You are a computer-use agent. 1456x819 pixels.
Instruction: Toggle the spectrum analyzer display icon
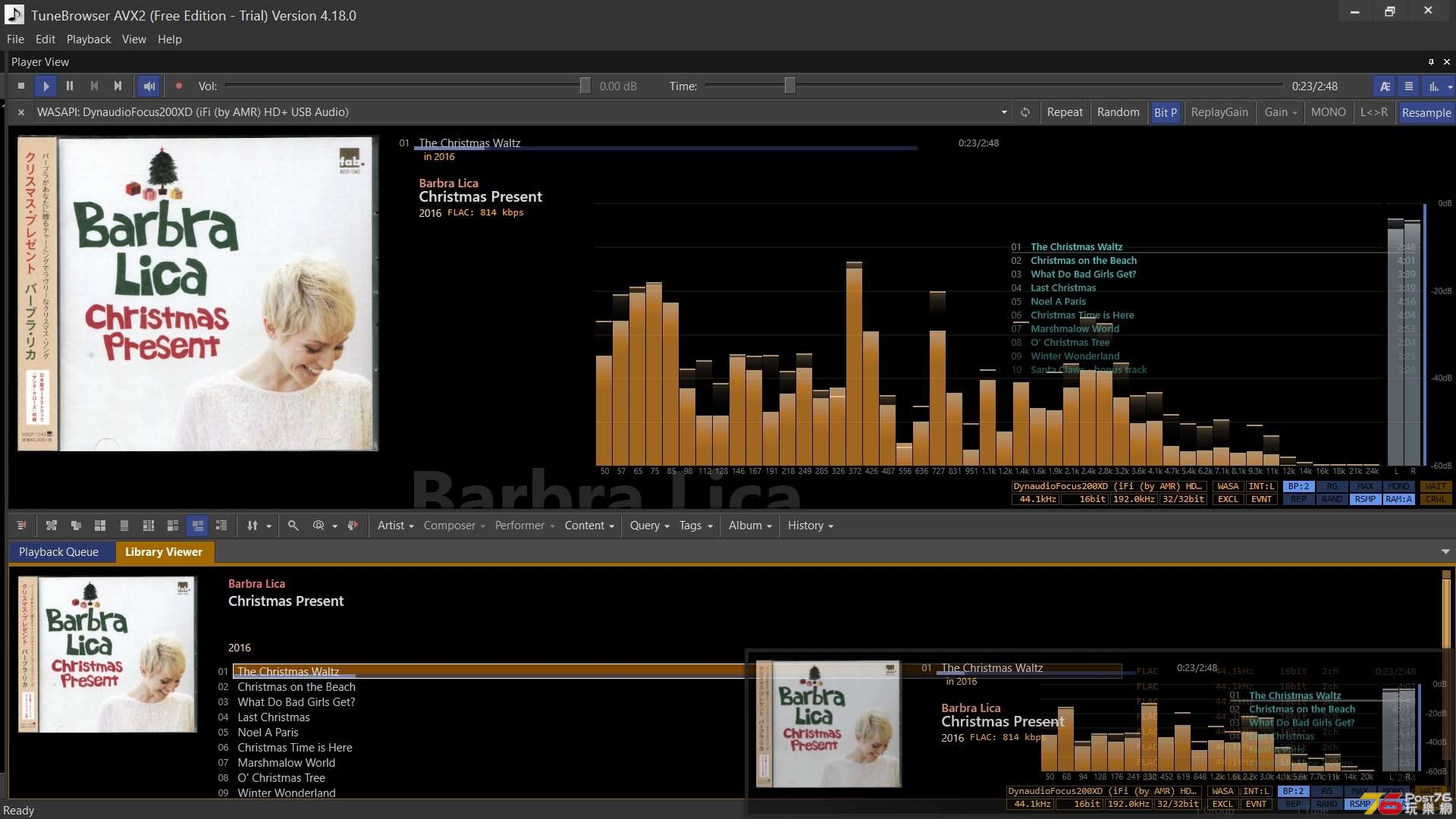click(1433, 86)
